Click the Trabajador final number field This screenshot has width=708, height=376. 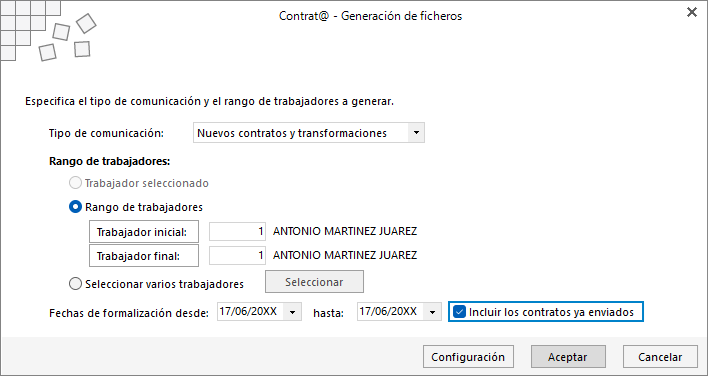[x=238, y=255]
